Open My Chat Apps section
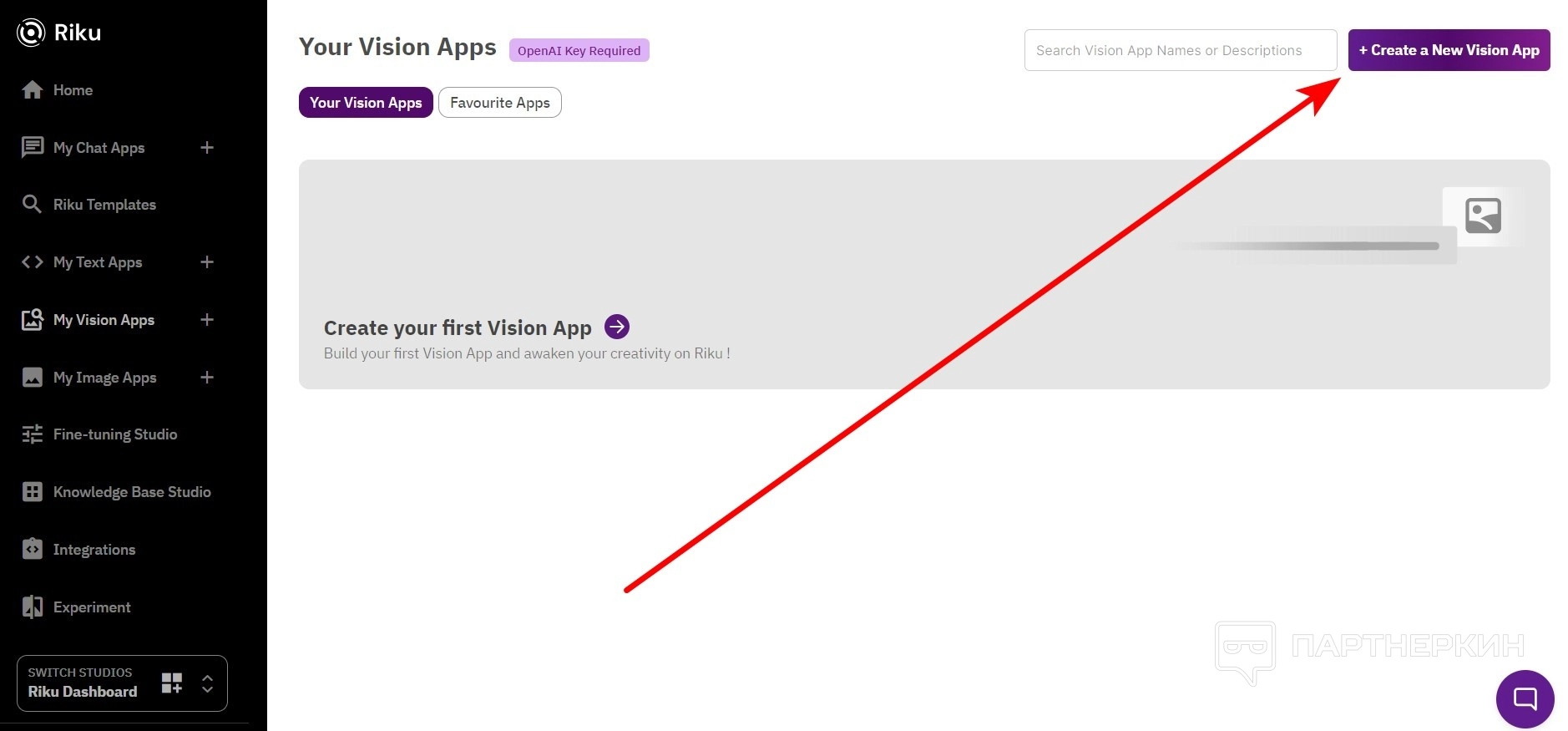The height and width of the screenshot is (731, 1568). tap(99, 148)
